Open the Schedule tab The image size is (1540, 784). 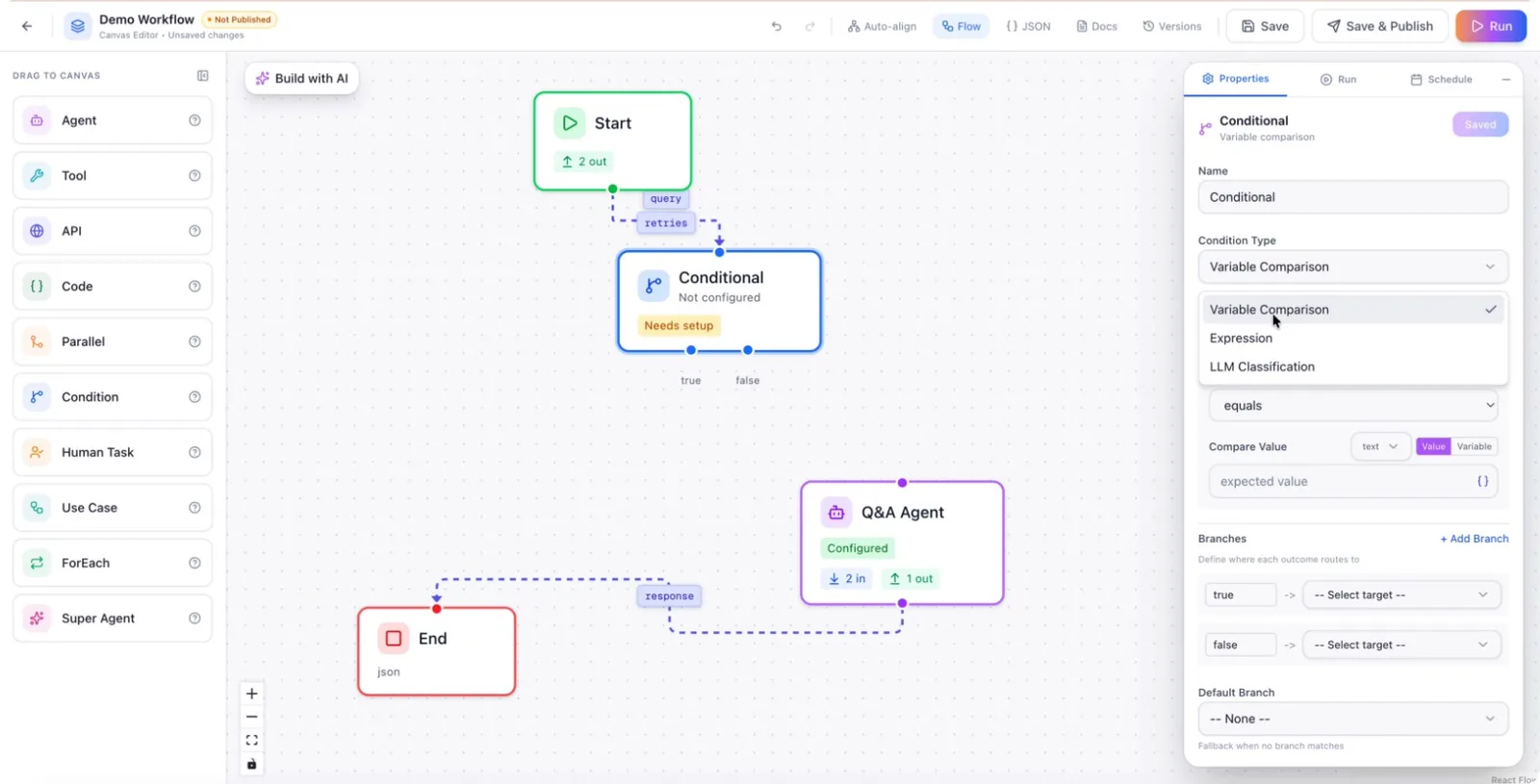coord(1441,80)
